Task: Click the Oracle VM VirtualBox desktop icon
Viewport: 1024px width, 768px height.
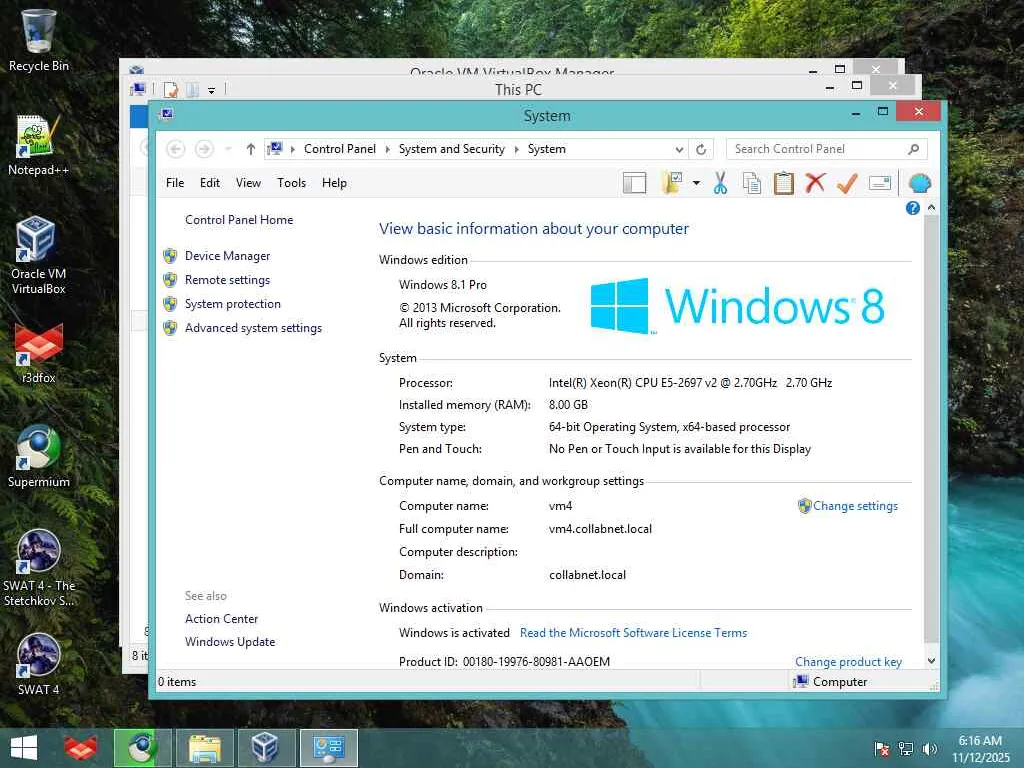Action: 39,255
